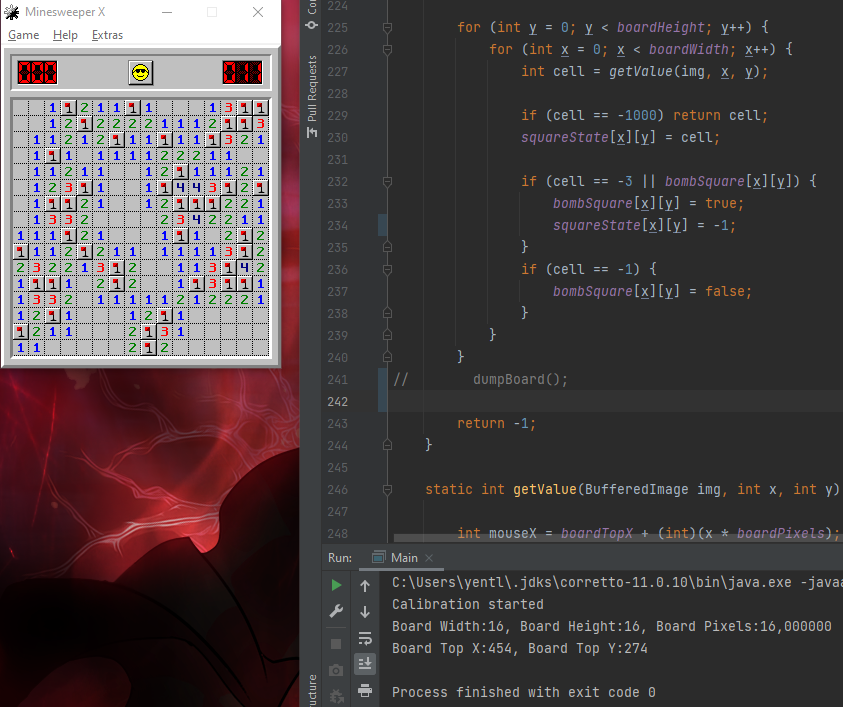The height and width of the screenshot is (707, 843).
Task: Click line number 246 in the gutter
Action: pos(338,490)
